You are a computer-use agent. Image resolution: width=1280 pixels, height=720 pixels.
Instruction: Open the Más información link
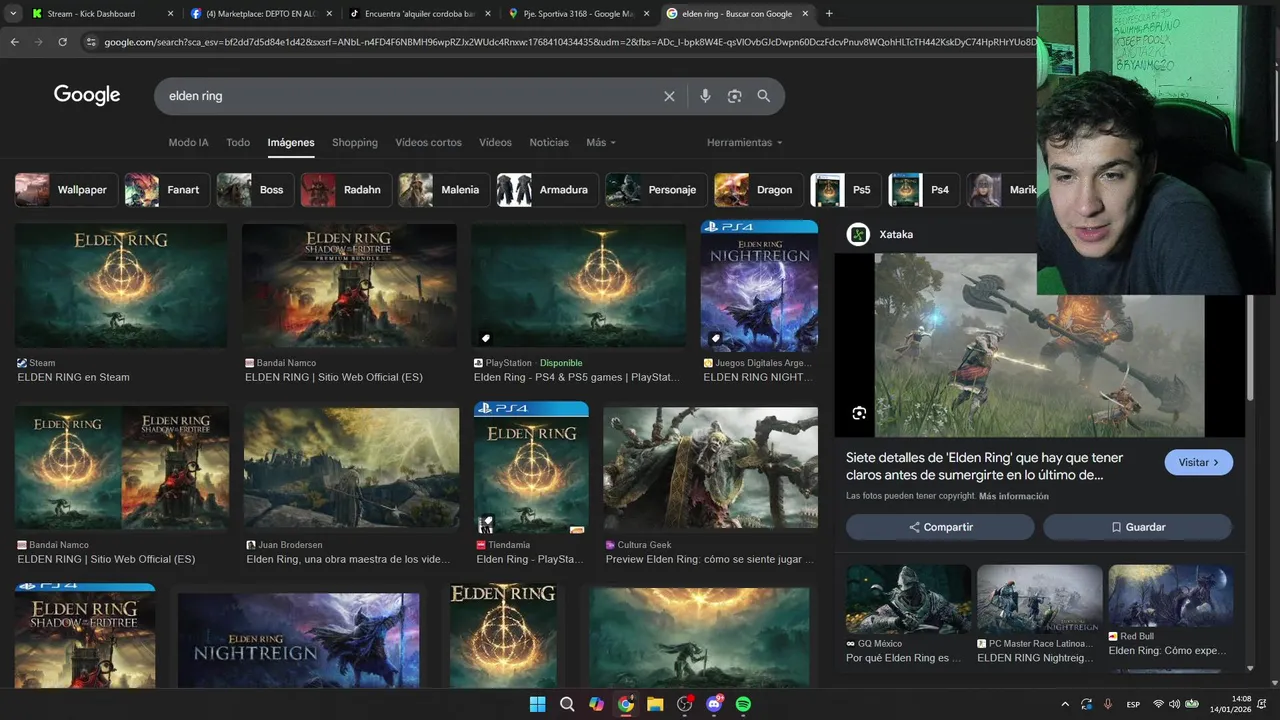(1014, 496)
